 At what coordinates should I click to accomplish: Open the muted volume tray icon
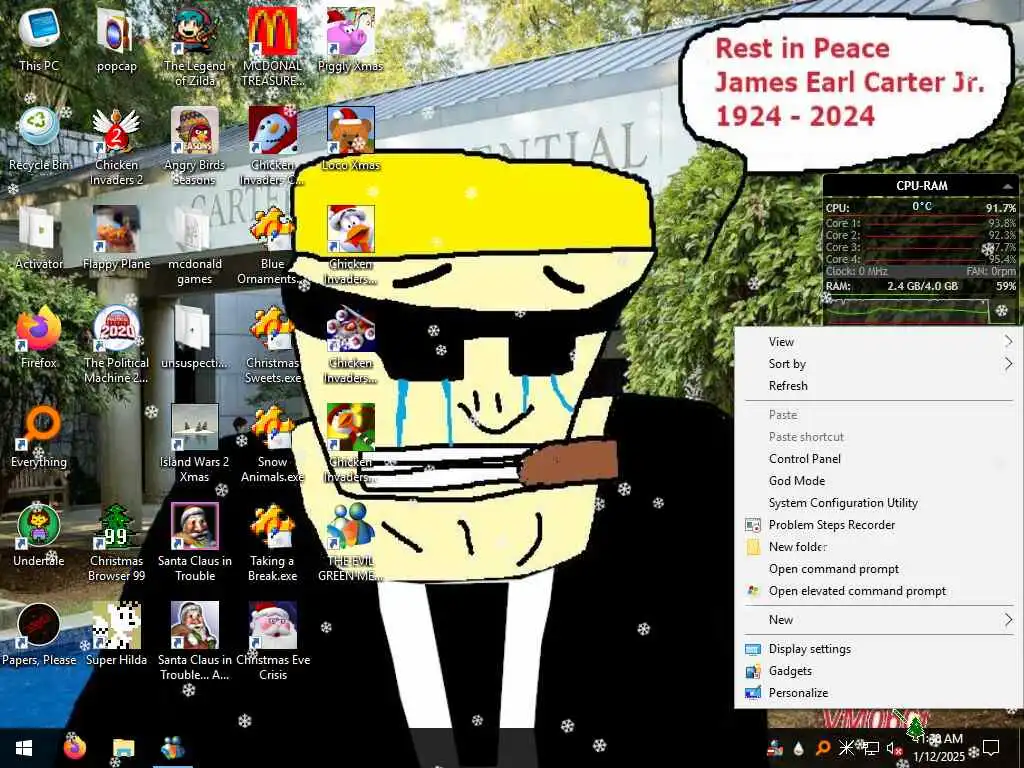[894, 748]
